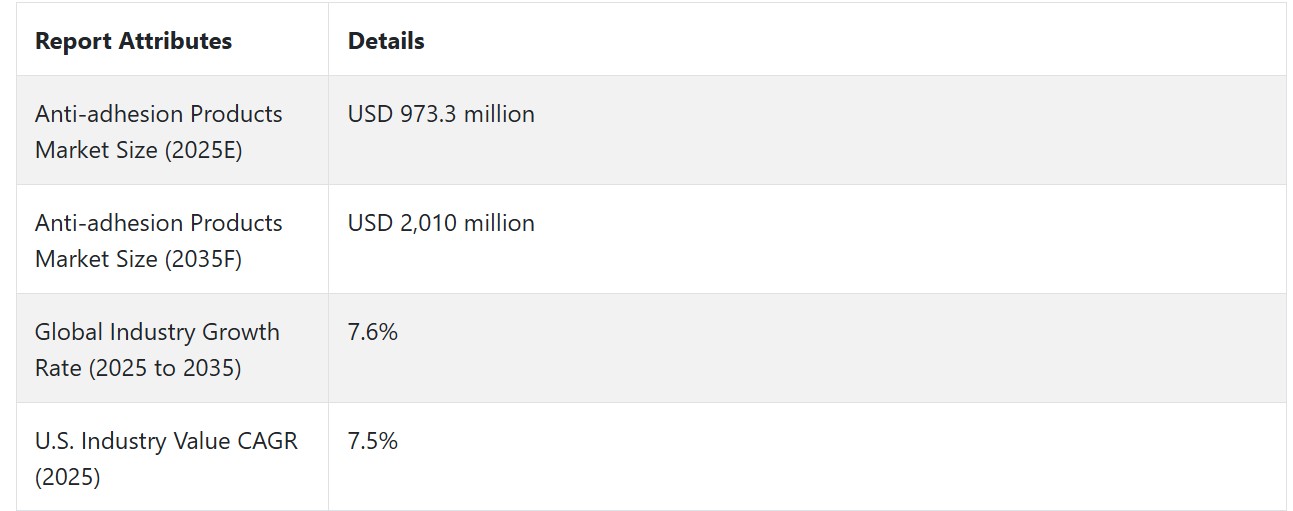Screen dimensions: 1293x511
Task: Select the "Global Industry Growth Rate" cell
Action: (x=172, y=349)
